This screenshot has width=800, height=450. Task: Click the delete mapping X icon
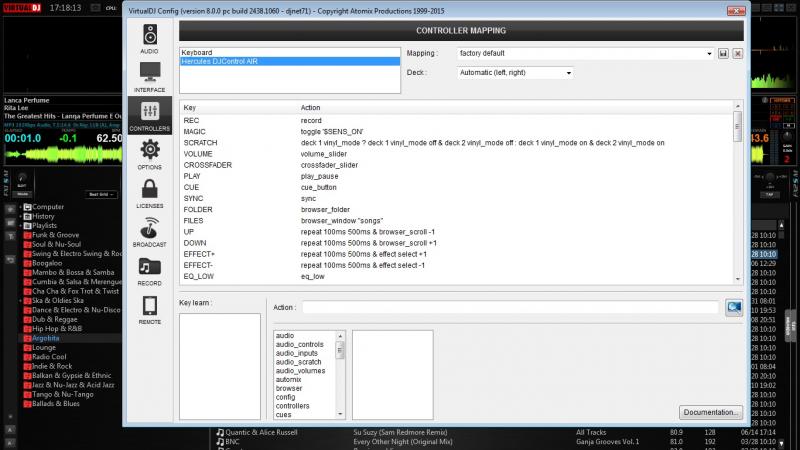(737, 53)
